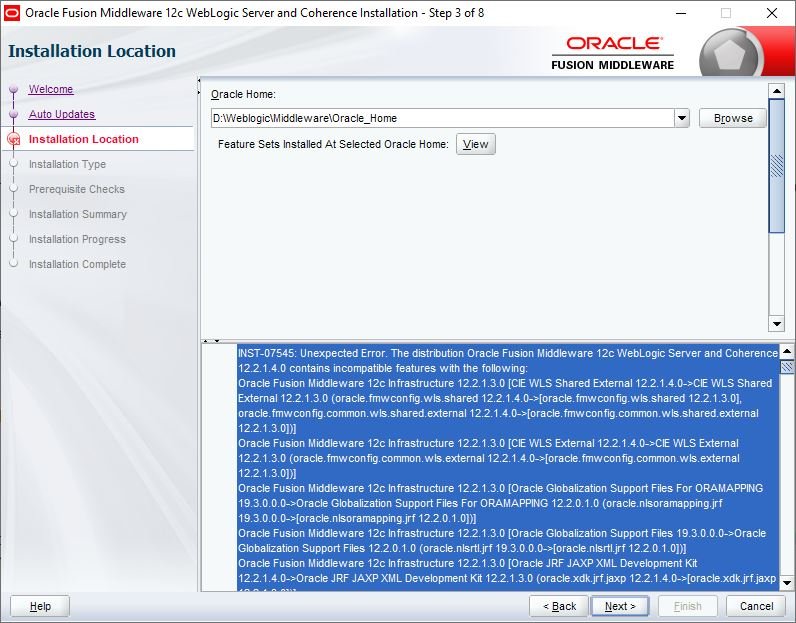The width and height of the screenshot is (796, 623).
Task: Click the Prerequisite Checks step bullet
Action: point(14,189)
